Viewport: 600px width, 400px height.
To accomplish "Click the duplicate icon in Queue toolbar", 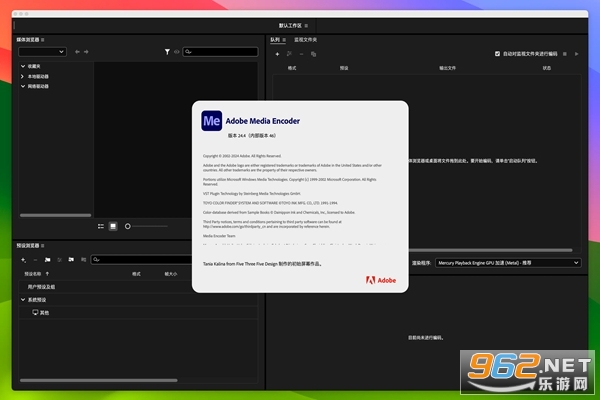I will (313, 54).
